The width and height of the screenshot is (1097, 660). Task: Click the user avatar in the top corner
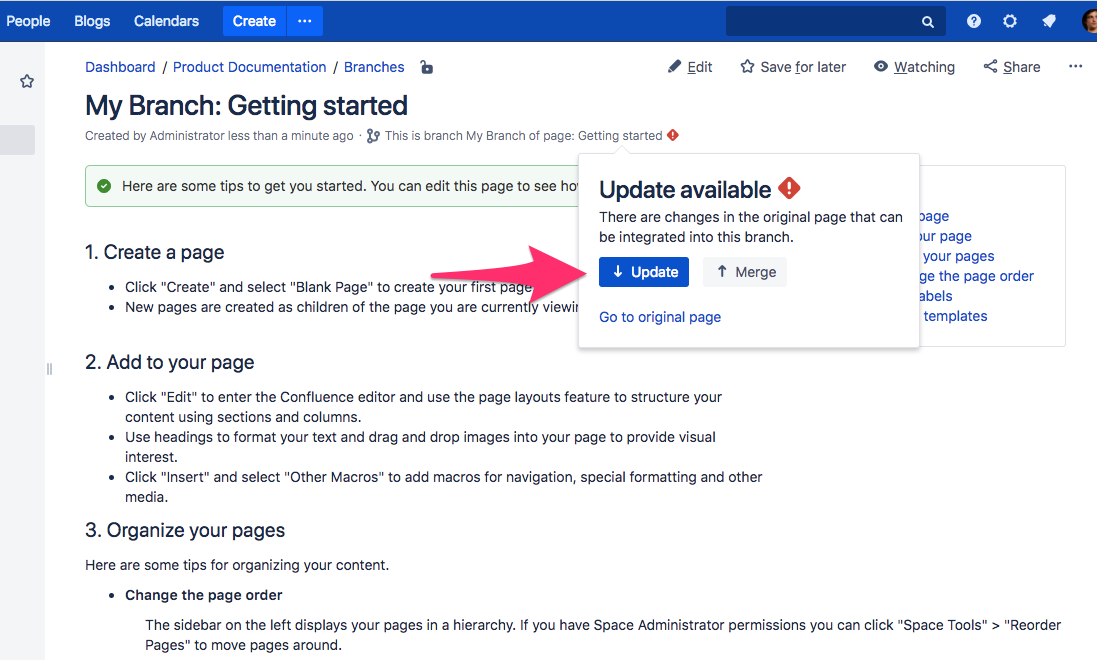coord(1089,21)
